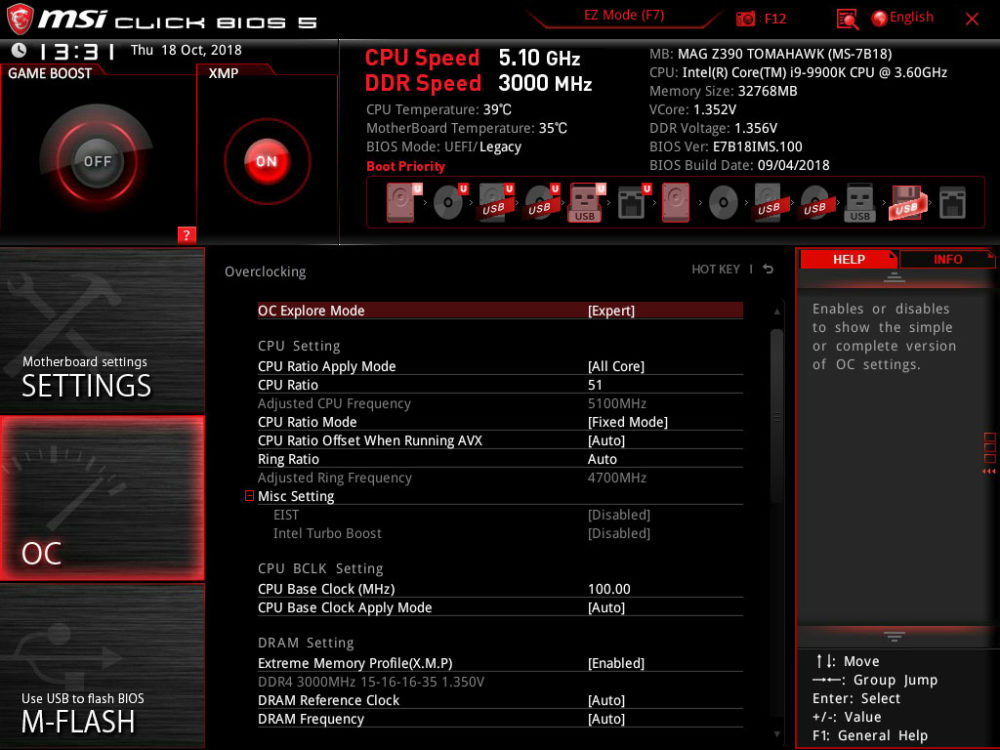Click the red globe language icon
Image resolution: width=1000 pixels, height=750 pixels.
click(x=879, y=18)
